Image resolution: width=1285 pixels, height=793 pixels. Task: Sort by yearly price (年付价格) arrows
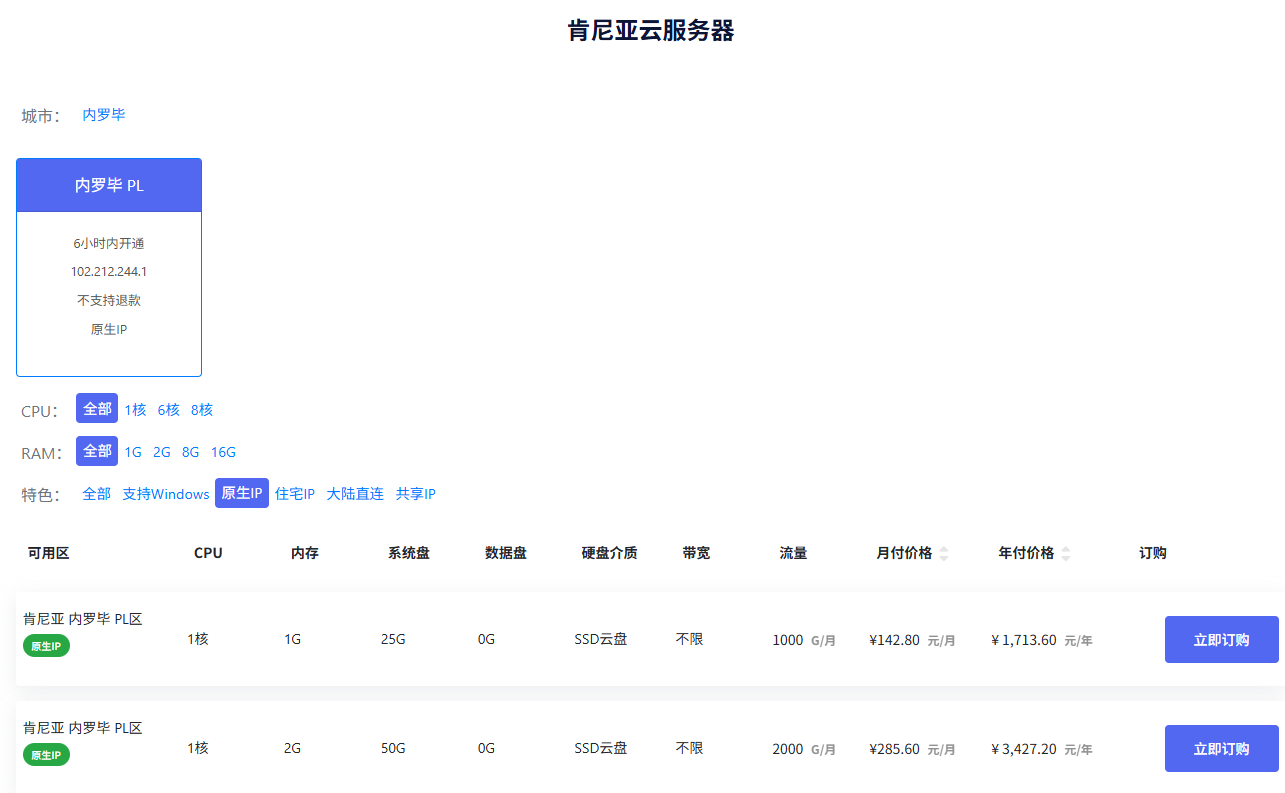click(x=1065, y=553)
